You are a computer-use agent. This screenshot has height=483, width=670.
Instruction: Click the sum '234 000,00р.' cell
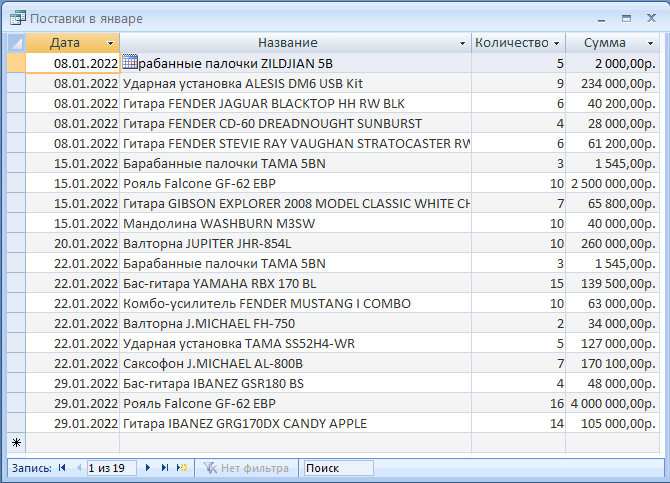(x=612, y=83)
